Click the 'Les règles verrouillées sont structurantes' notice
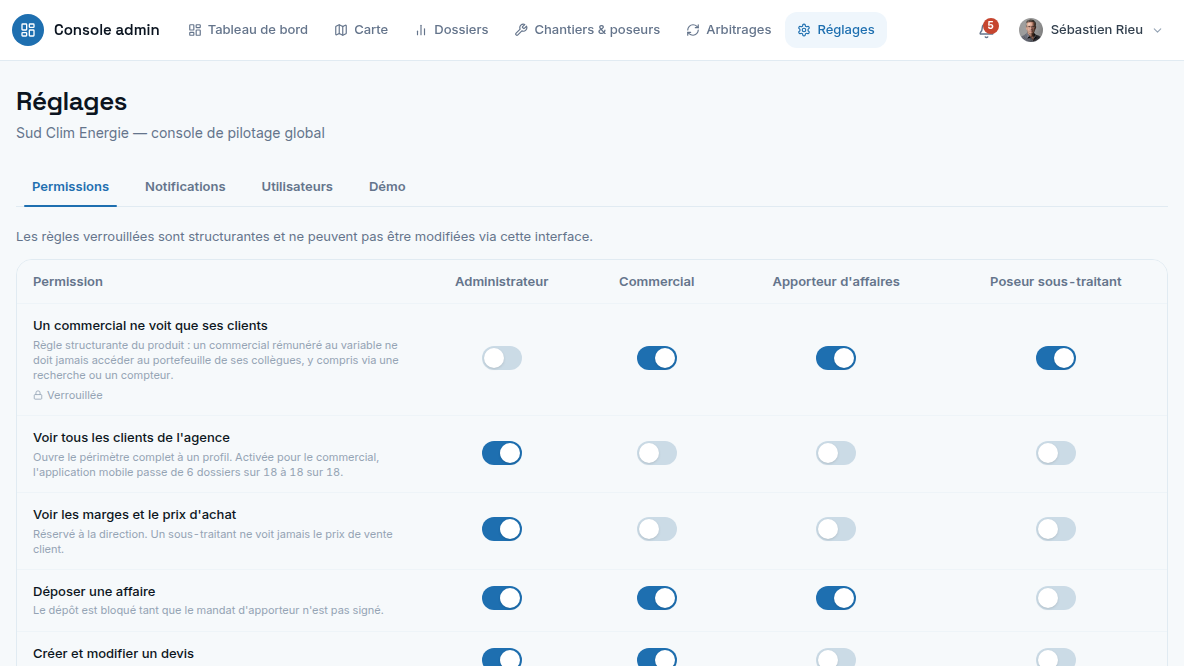The height and width of the screenshot is (666, 1184). tap(304, 236)
